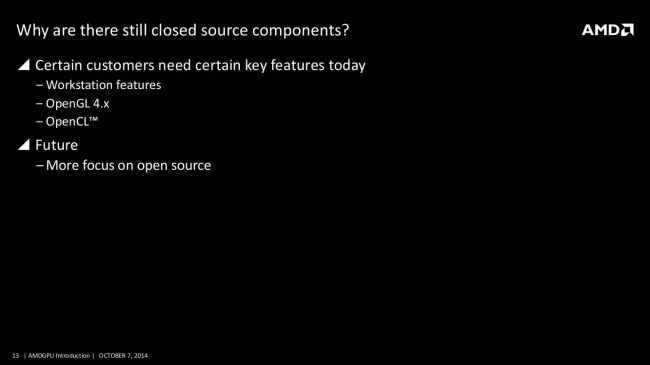Image resolution: width=650 pixels, height=365 pixels.
Task: Click the triangle bullet beside Future
Action: pos(24,144)
